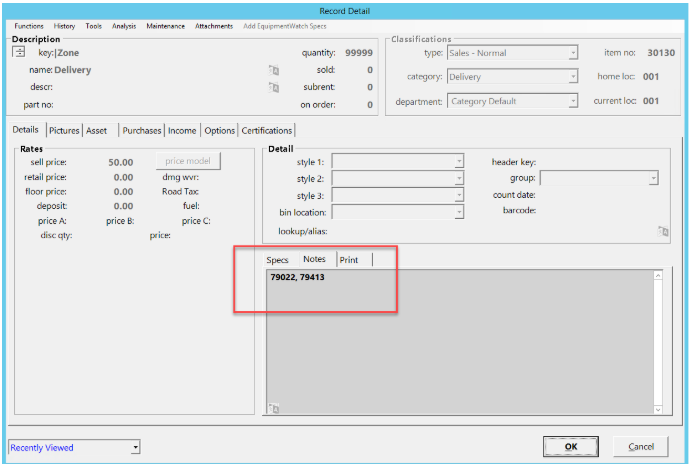Image resolution: width=689 pixels, height=464 pixels.
Task: Click the notes scrollbar up arrow
Action: (x=658, y=276)
